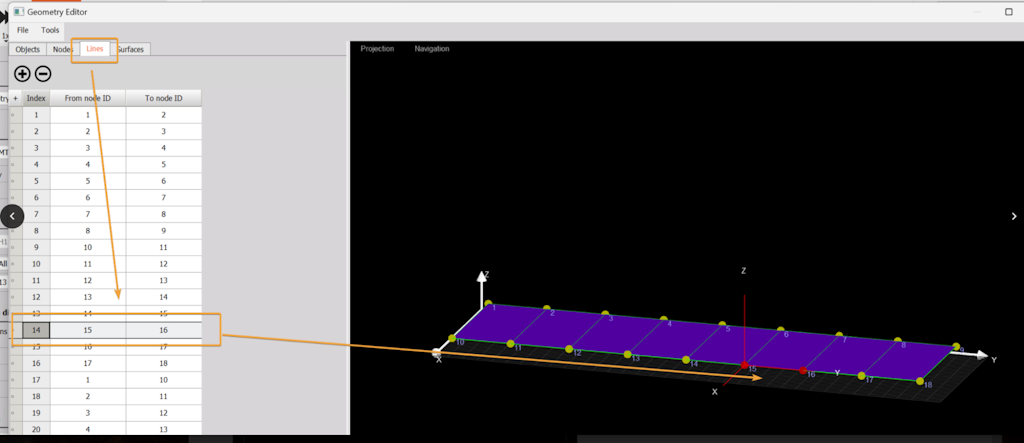Click node 13 in the 3D viewport
Screen dimensions: 1024x443
point(627,355)
